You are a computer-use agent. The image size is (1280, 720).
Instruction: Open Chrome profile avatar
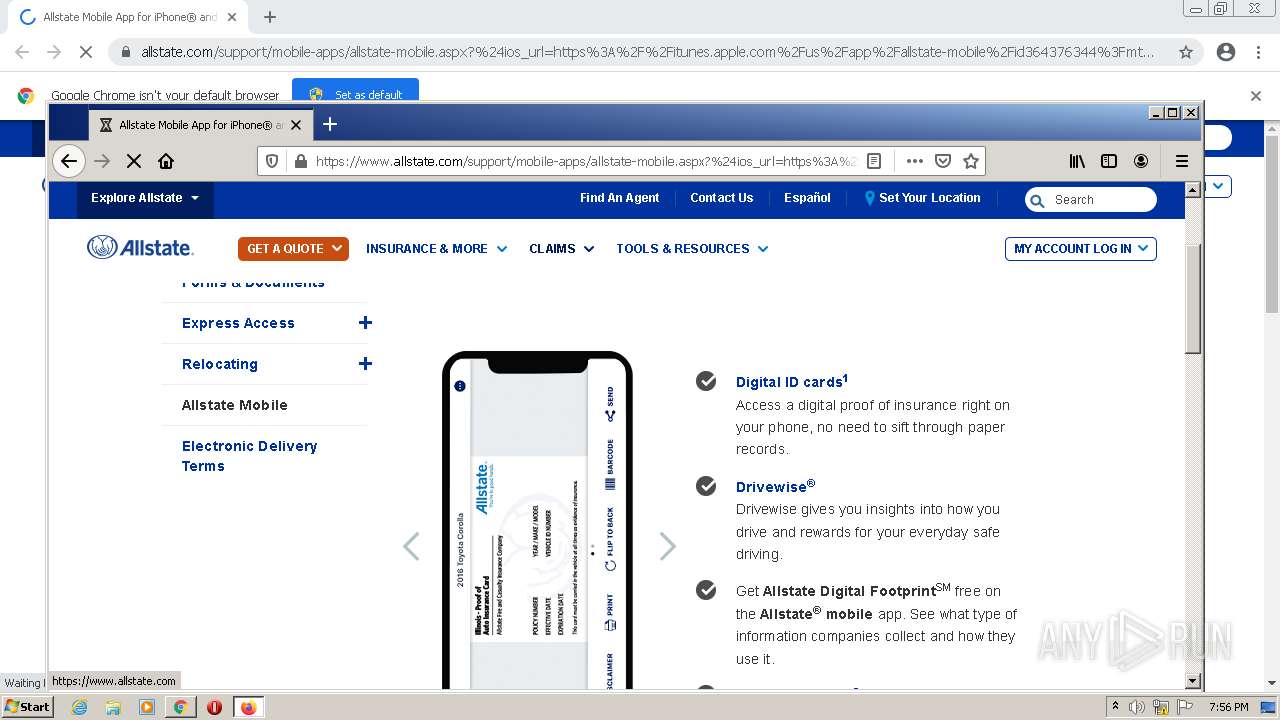coord(1226,52)
